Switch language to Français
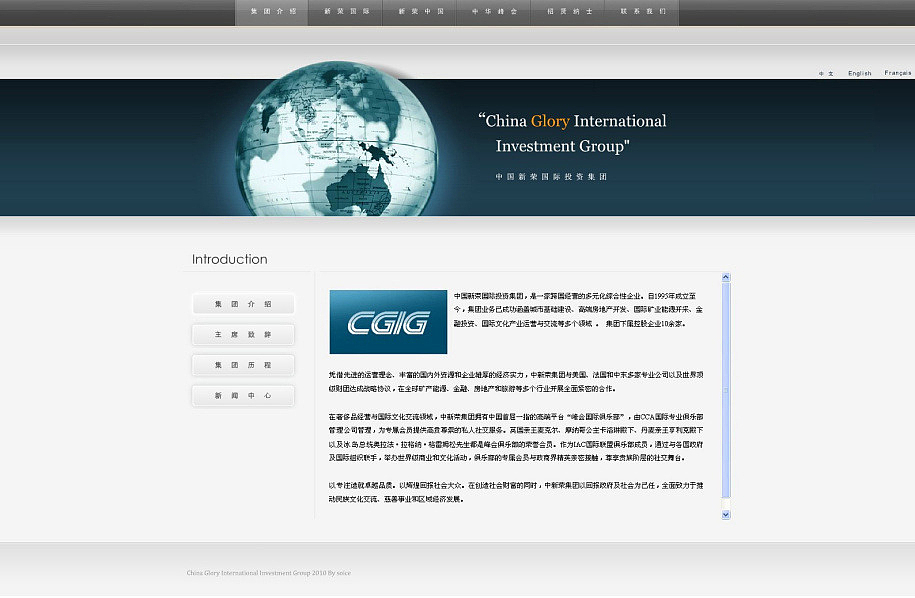Viewport: 915px width, 598px height. tap(897, 73)
